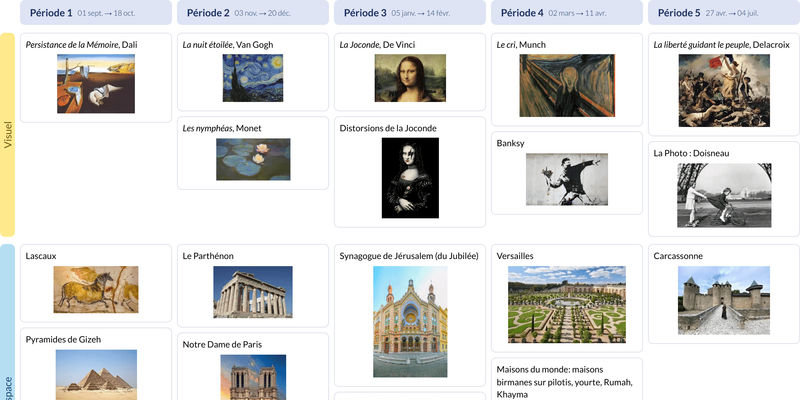Click the 'Distorsions de la Joconde' title
The width and height of the screenshot is (800, 400).
[x=388, y=128]
